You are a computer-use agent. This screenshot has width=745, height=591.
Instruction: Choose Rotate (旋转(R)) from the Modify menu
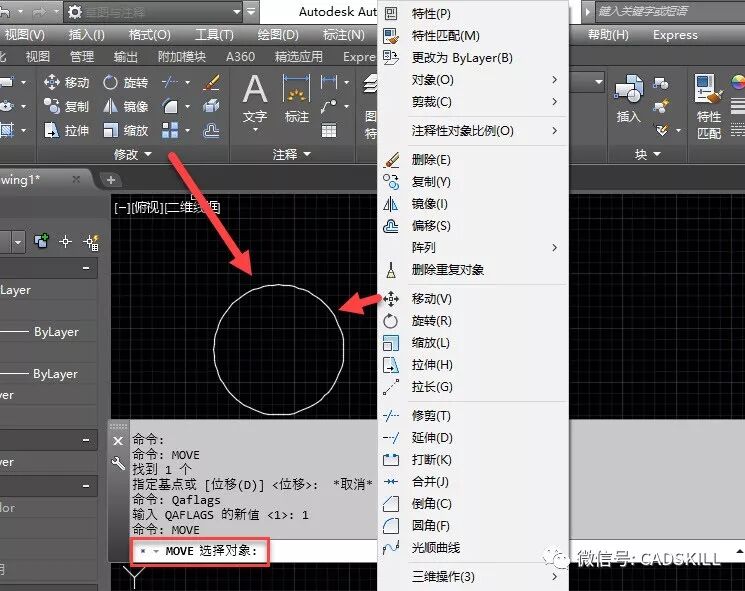pyautogui.click(x=473, y=321)
